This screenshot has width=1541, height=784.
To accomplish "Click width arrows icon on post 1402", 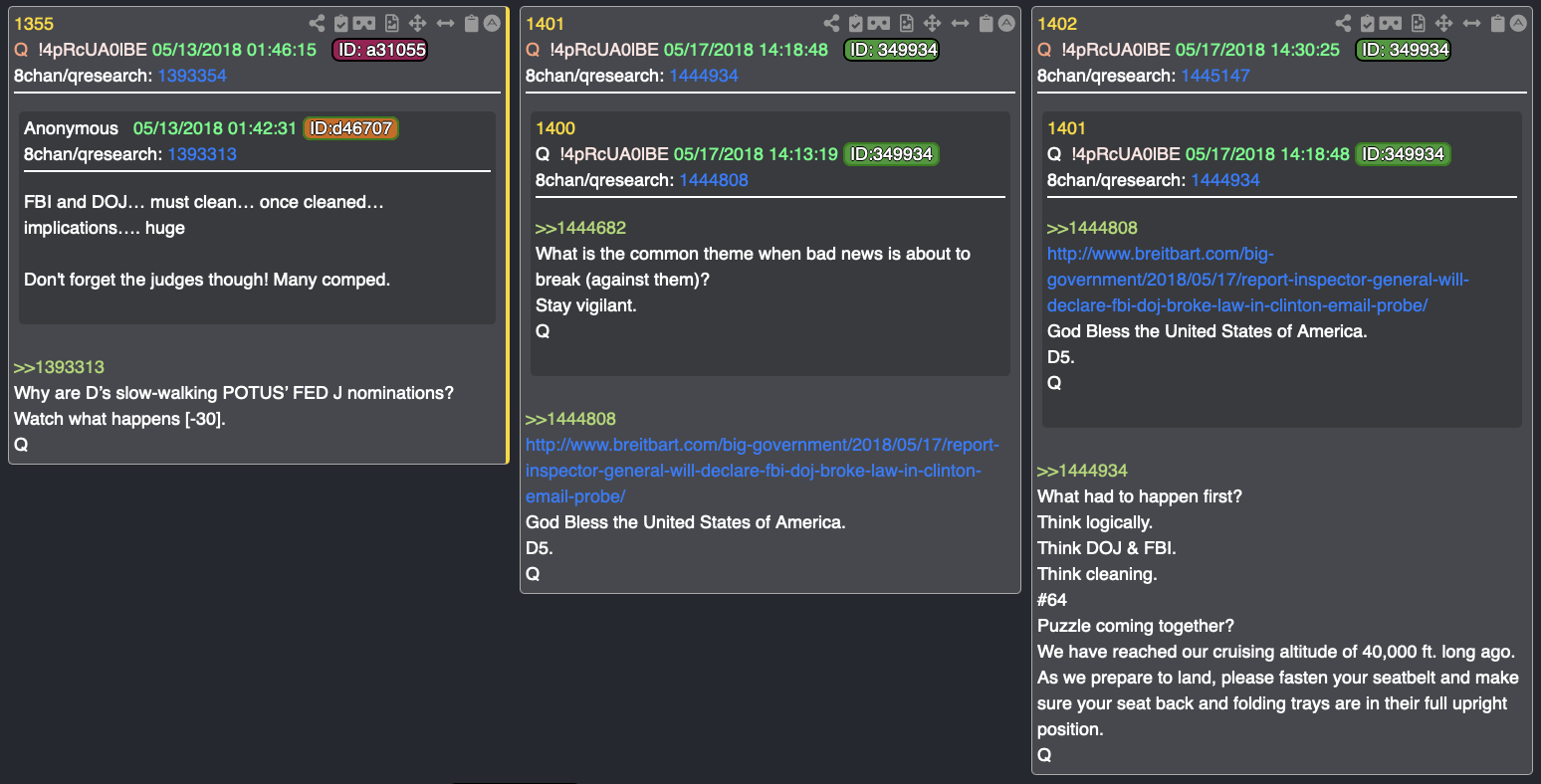I will pyautogui.click(x=1472, y=23).
